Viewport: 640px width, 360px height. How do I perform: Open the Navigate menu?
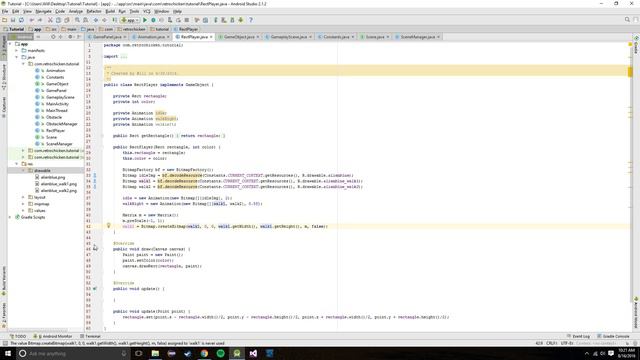[x=43, y=11]
